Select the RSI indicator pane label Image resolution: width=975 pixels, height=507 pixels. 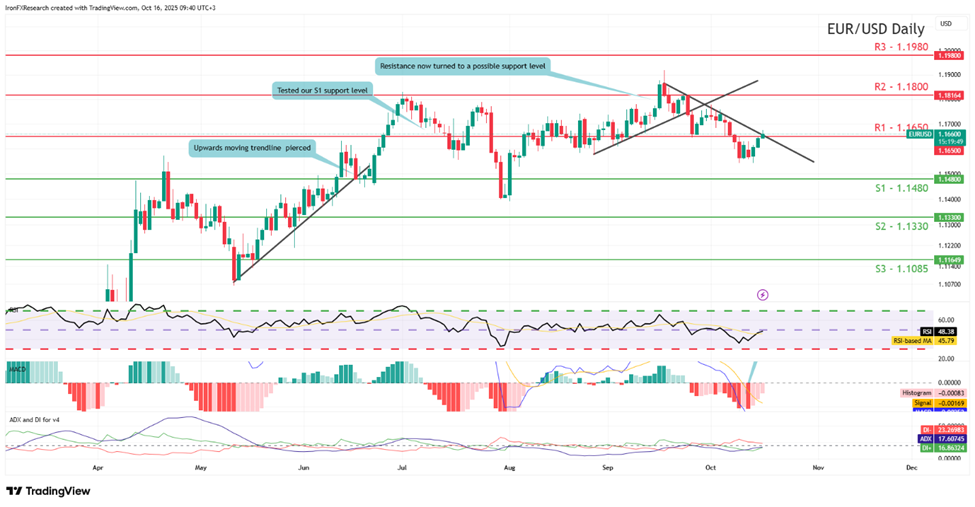point(14,310)
